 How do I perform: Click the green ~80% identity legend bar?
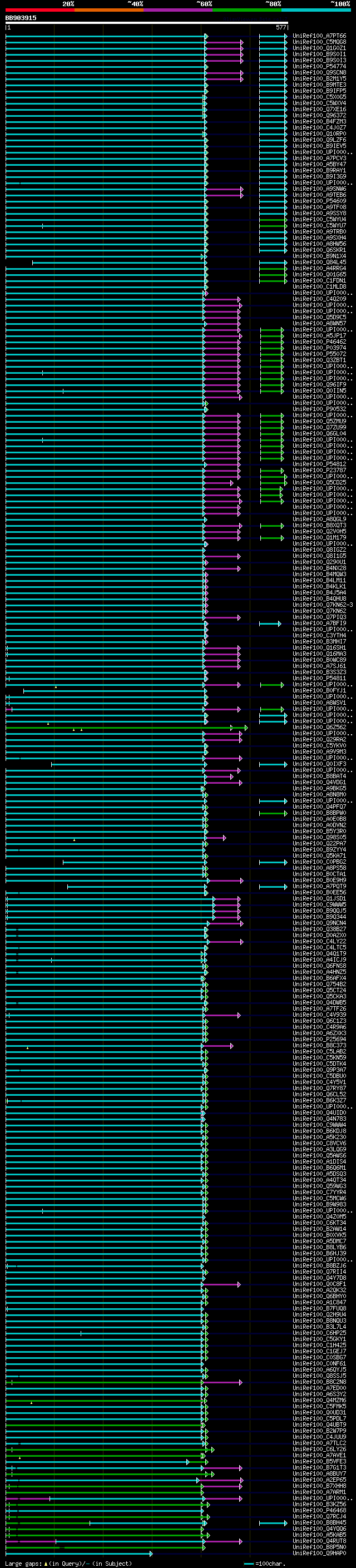247,10
